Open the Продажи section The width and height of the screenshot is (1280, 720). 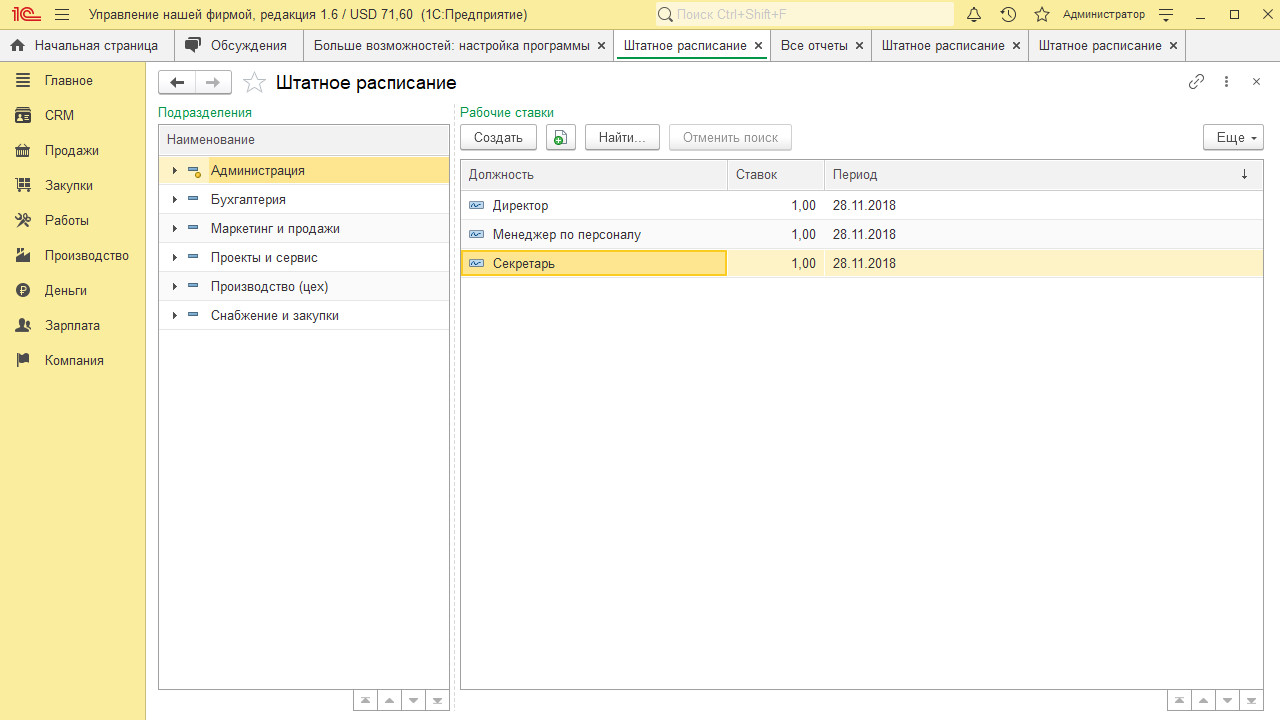(x=72, y=151)
